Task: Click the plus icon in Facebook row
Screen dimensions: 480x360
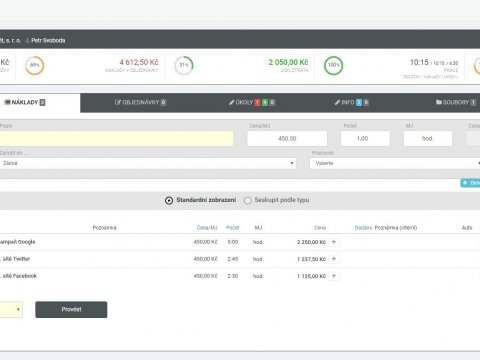Action: coord(334,276)
